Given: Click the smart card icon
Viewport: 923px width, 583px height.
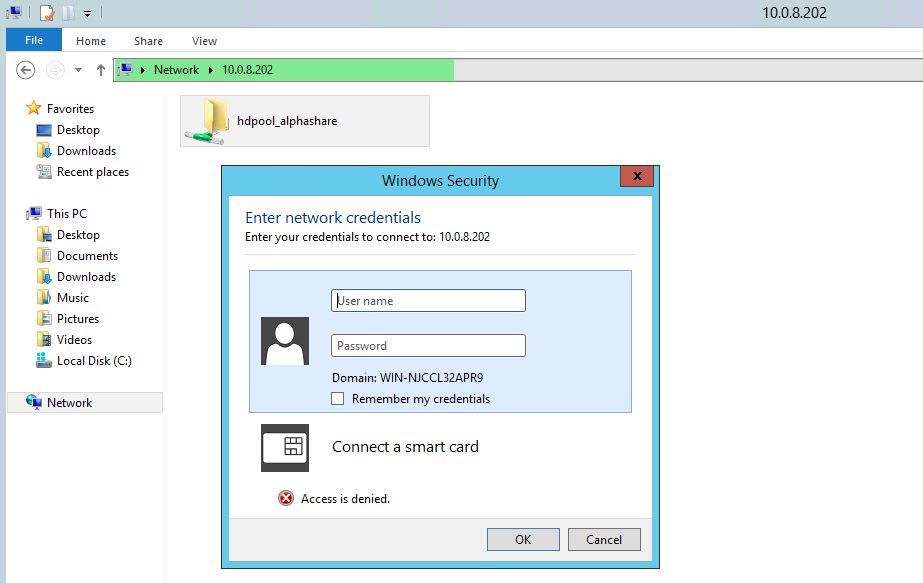Looking at the screenshot, I should point(285,448).
